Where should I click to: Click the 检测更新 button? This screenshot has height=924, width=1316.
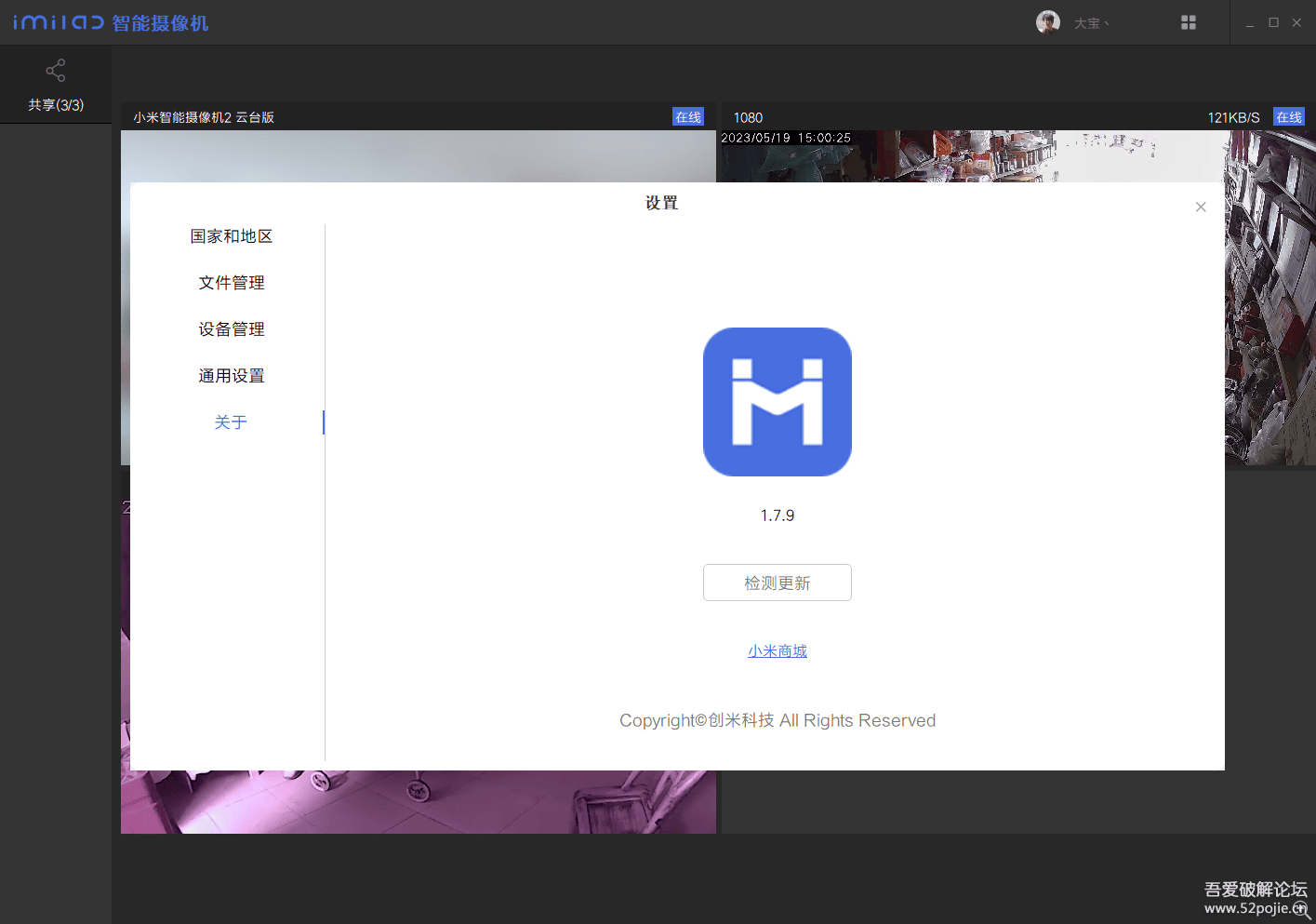point(777,582)
